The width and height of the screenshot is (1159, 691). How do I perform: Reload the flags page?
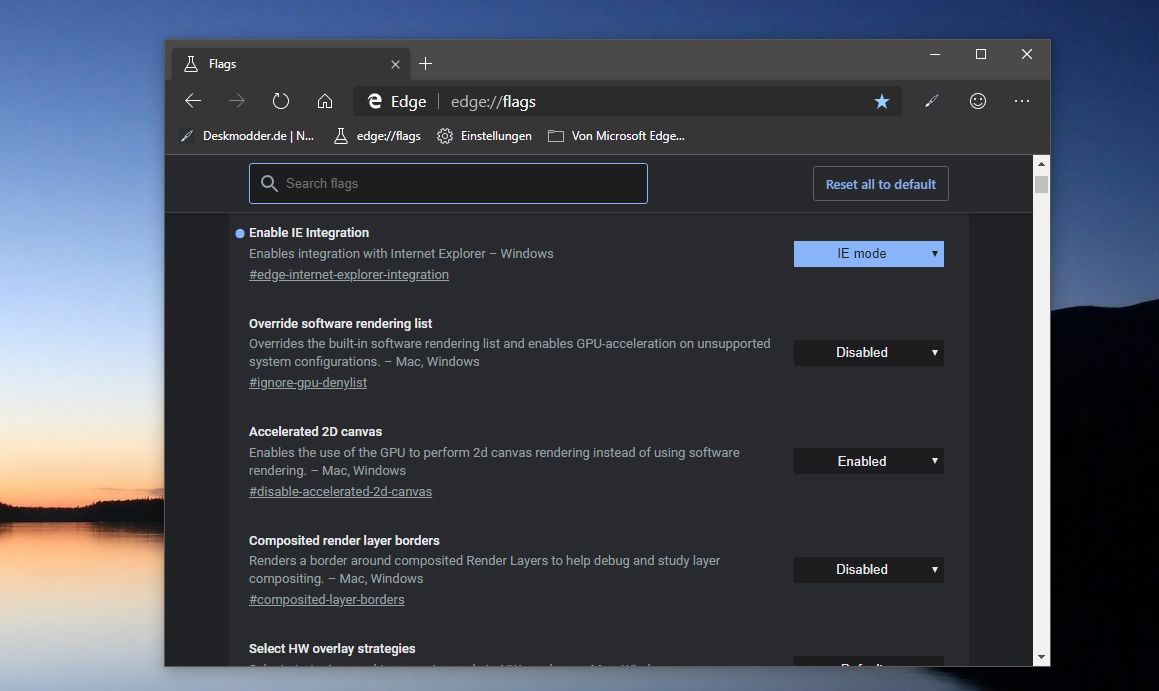(x=281, y=101)
